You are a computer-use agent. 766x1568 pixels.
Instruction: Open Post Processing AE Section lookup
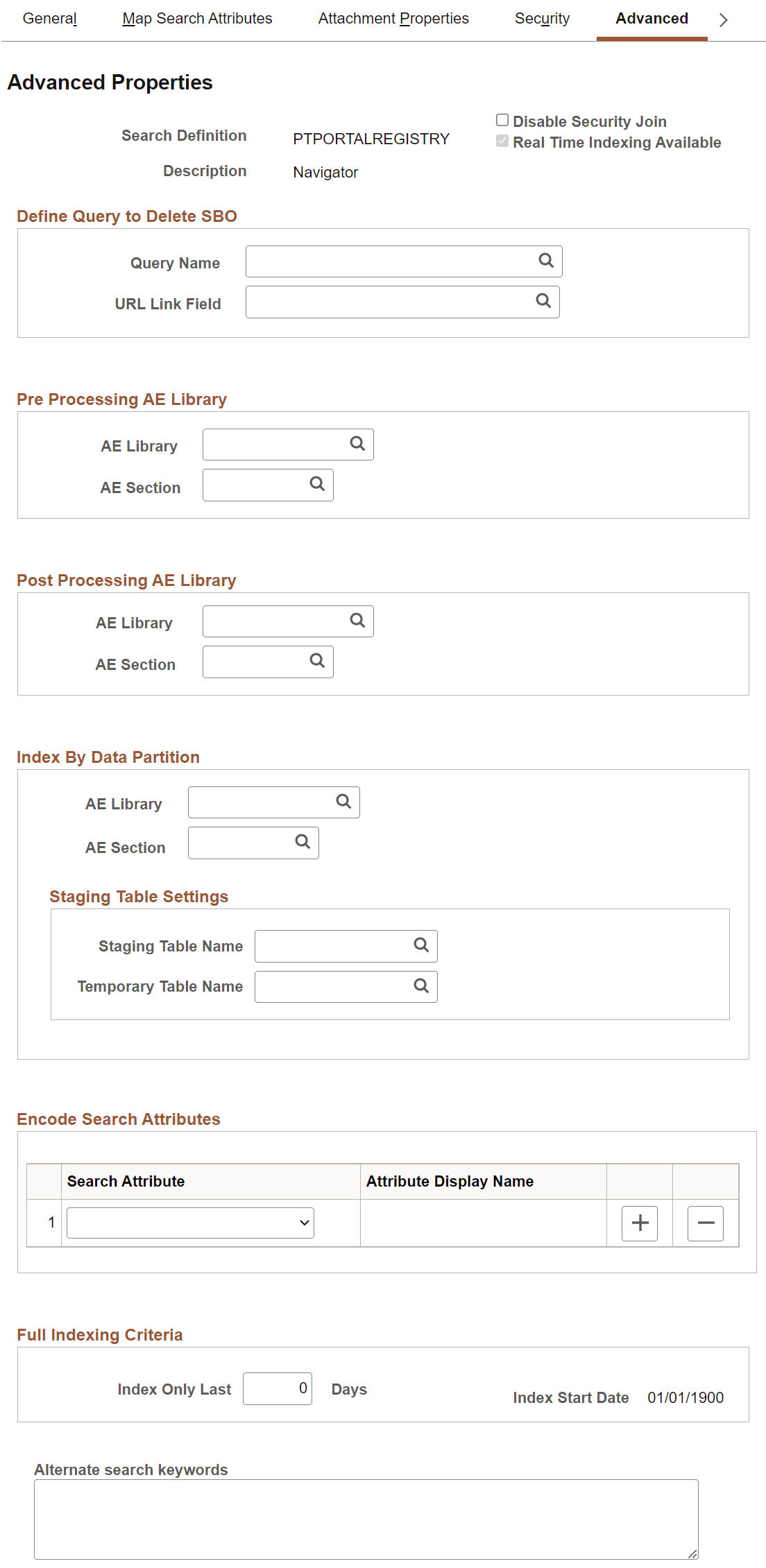[x=317, y=661]
